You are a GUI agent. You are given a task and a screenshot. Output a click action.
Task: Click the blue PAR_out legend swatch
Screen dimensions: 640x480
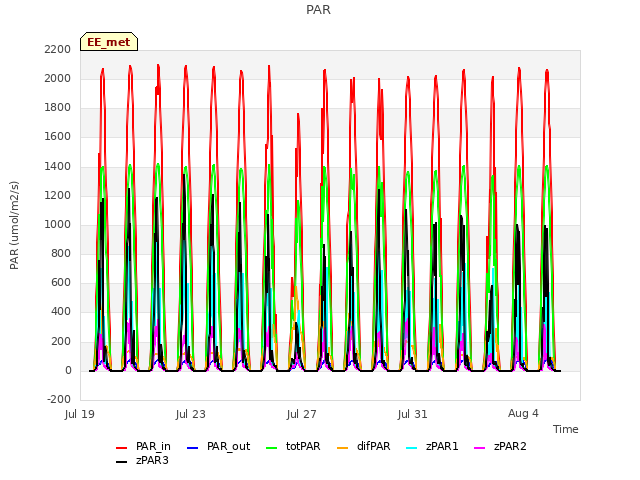point(192,448)
